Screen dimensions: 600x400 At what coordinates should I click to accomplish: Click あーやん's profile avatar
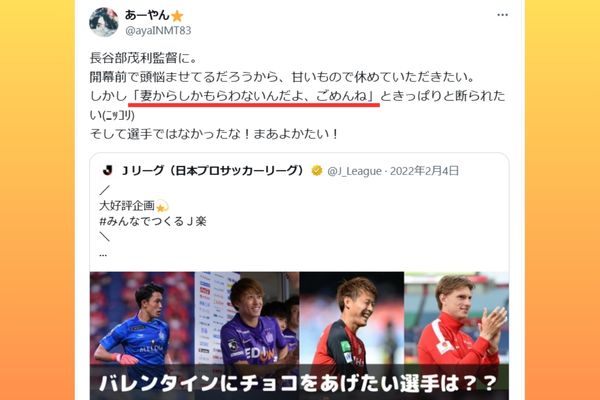[x=104, y=22]
